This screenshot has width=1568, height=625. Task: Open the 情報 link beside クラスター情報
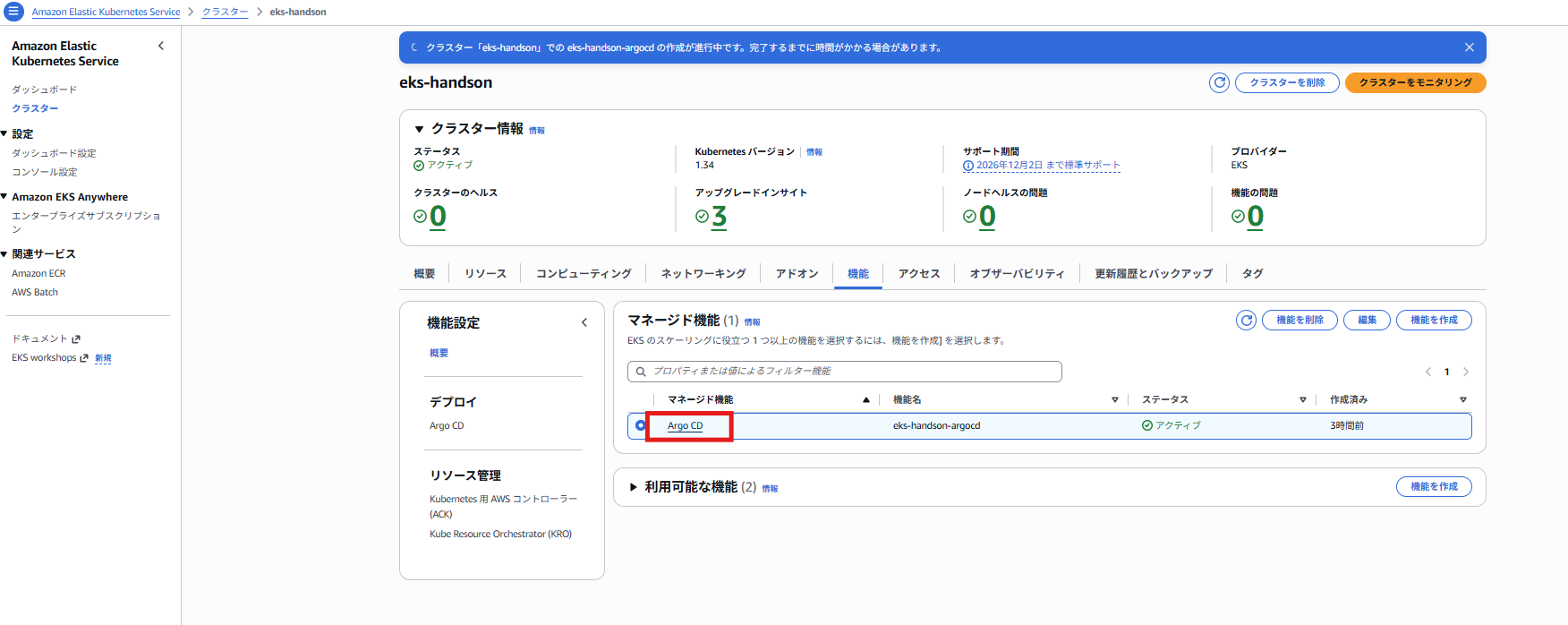coord(536,131)
